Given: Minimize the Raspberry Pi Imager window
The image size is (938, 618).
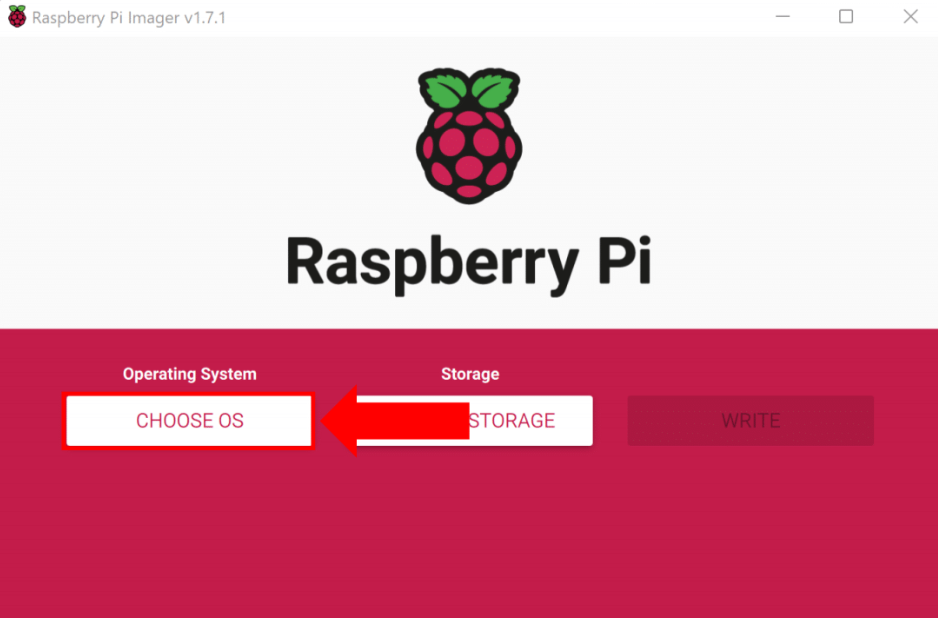Looking at the screenshot, I should click(782, 17).
